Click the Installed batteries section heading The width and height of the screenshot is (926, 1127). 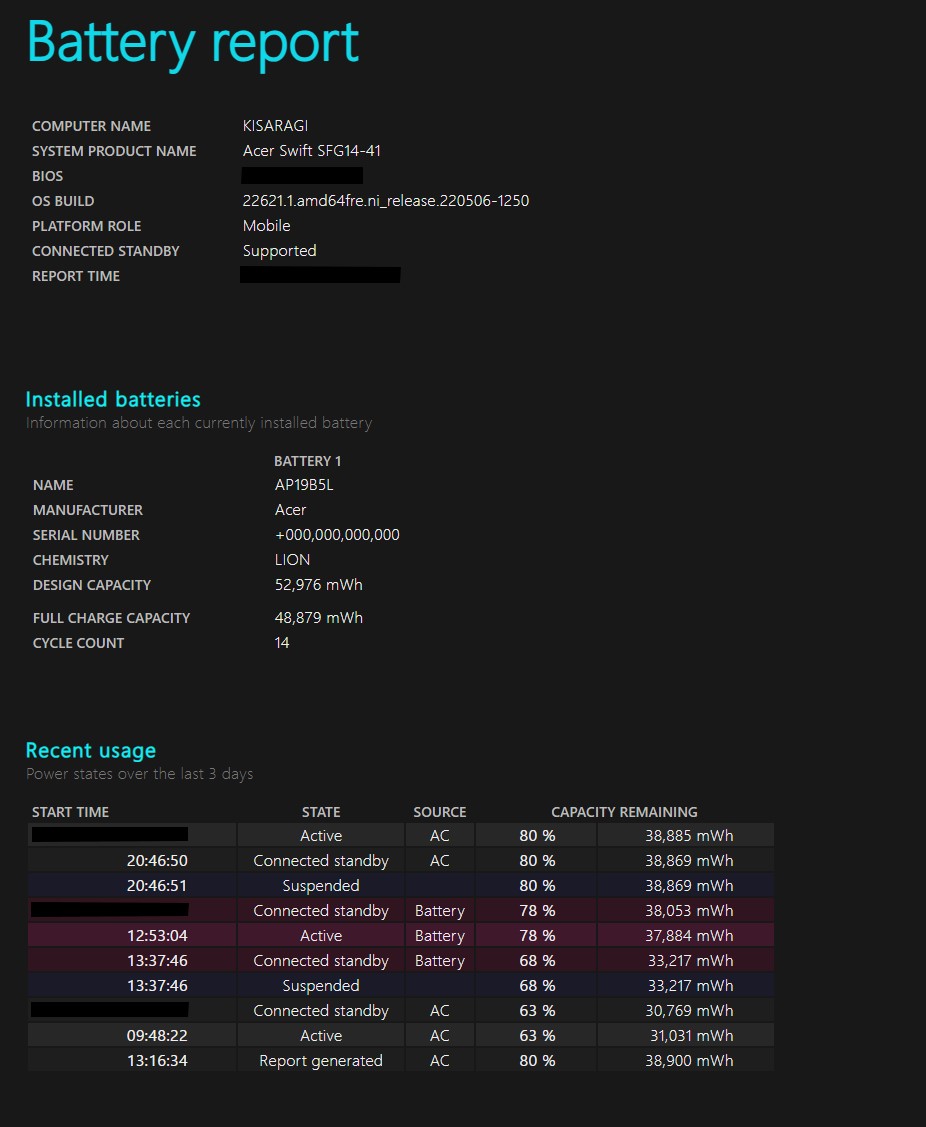coord(113,400)
